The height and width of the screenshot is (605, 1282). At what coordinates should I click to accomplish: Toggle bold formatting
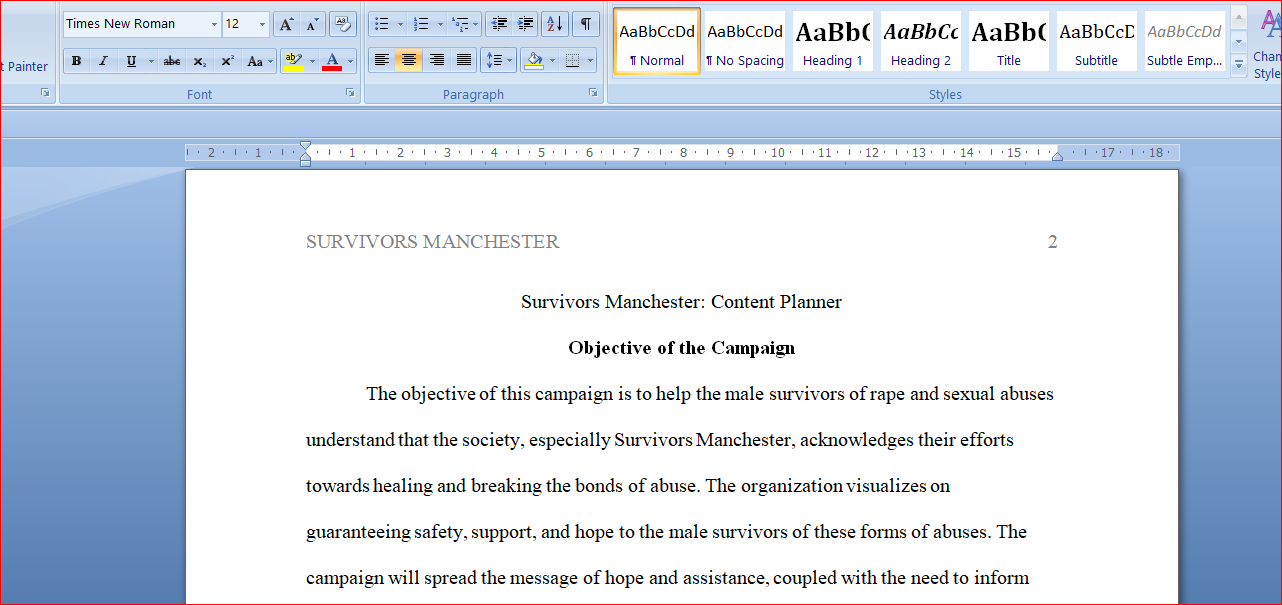77,61
